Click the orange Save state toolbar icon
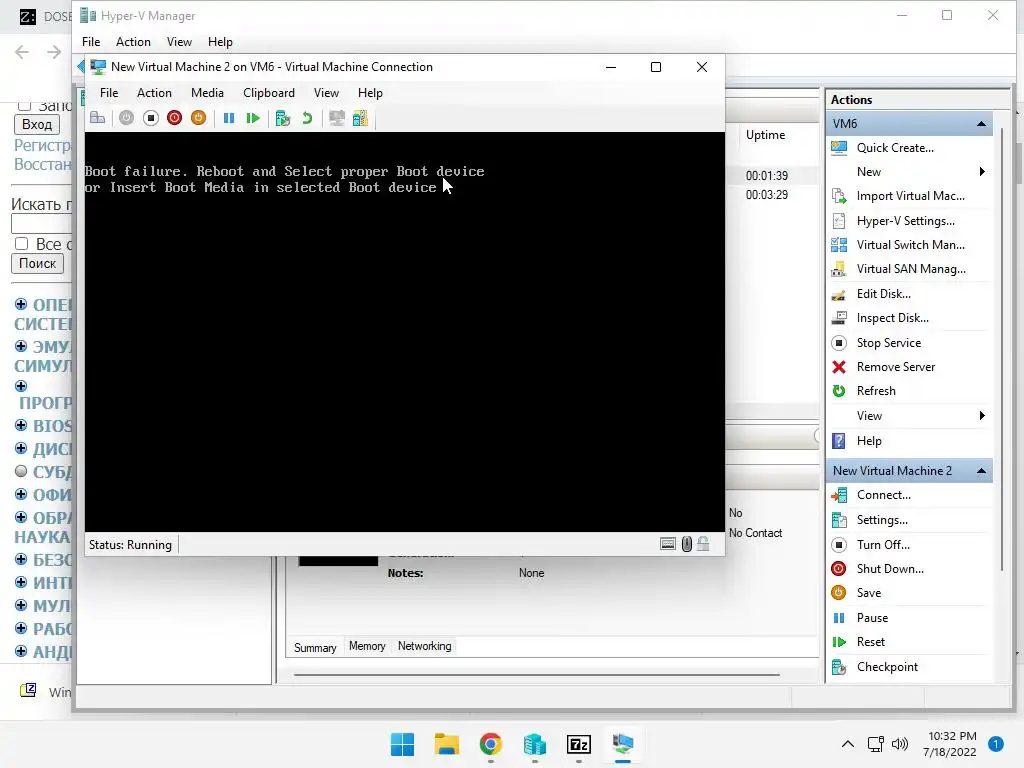Screen dimensions: 1024x768 [199, 118]
